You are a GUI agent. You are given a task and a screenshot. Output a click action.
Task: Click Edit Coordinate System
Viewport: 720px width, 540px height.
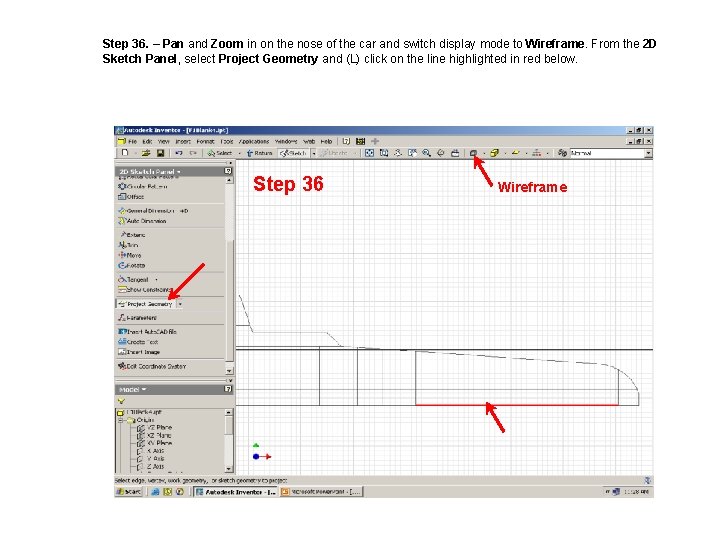click(x=152, y=366)
